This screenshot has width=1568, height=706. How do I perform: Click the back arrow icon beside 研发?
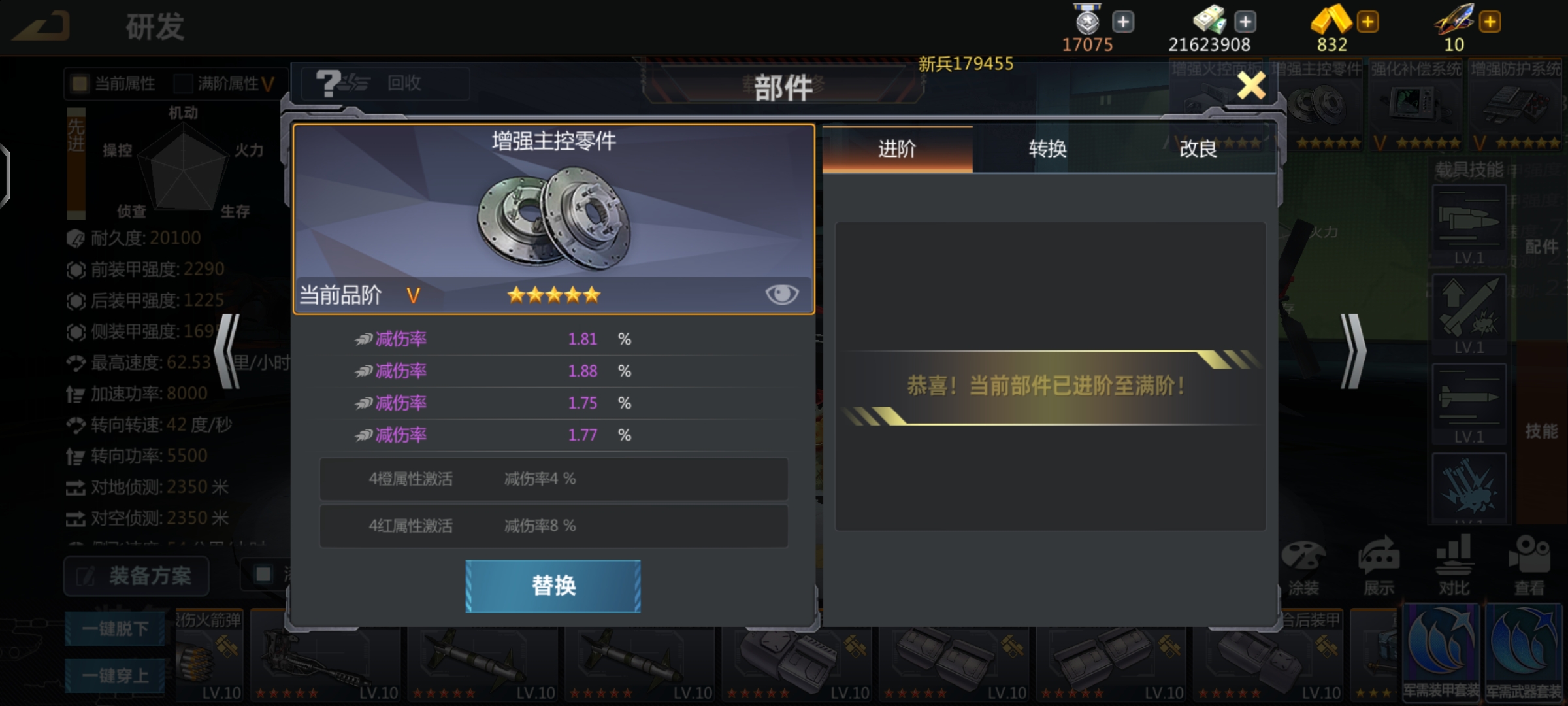41,27
